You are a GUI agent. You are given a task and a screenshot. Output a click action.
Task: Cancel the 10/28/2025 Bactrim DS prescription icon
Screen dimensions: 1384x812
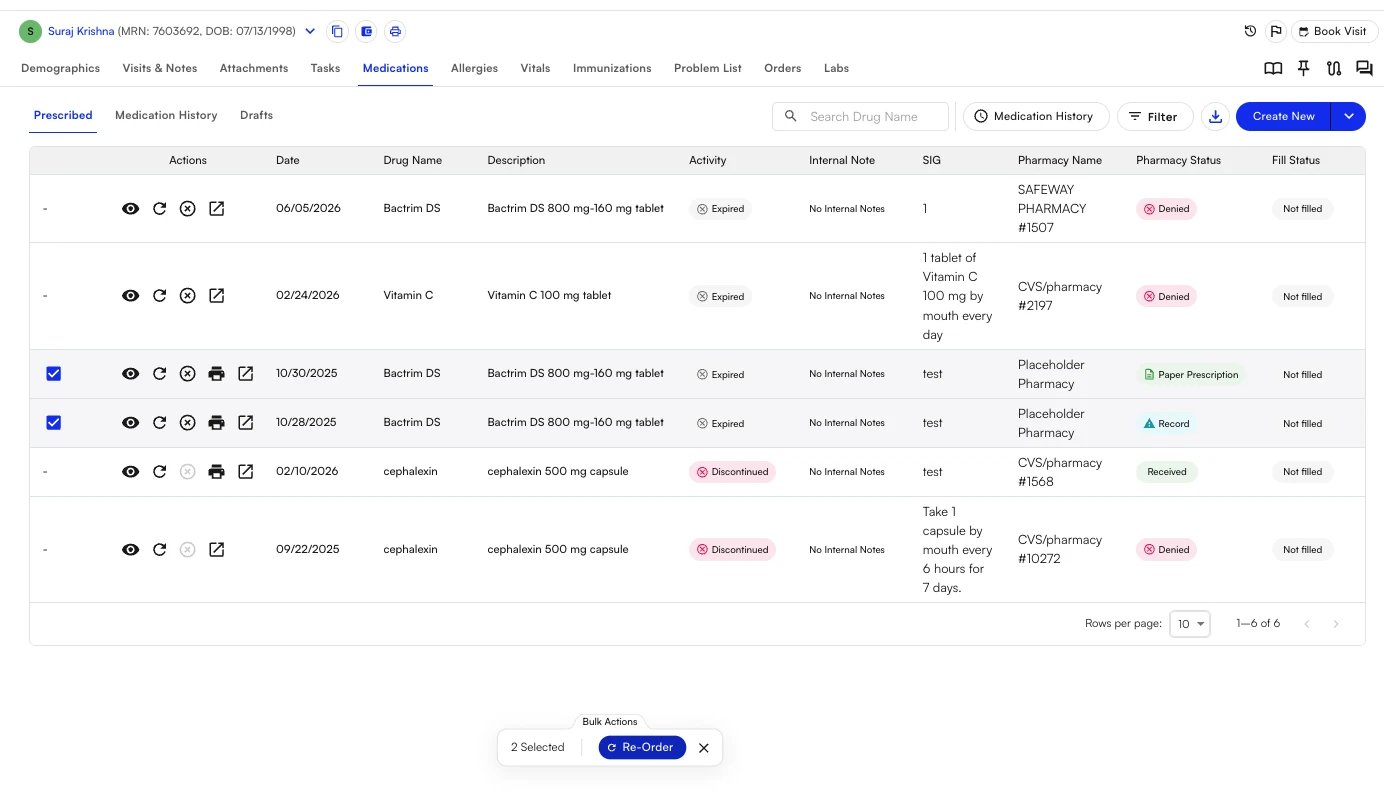pos(187,423)
